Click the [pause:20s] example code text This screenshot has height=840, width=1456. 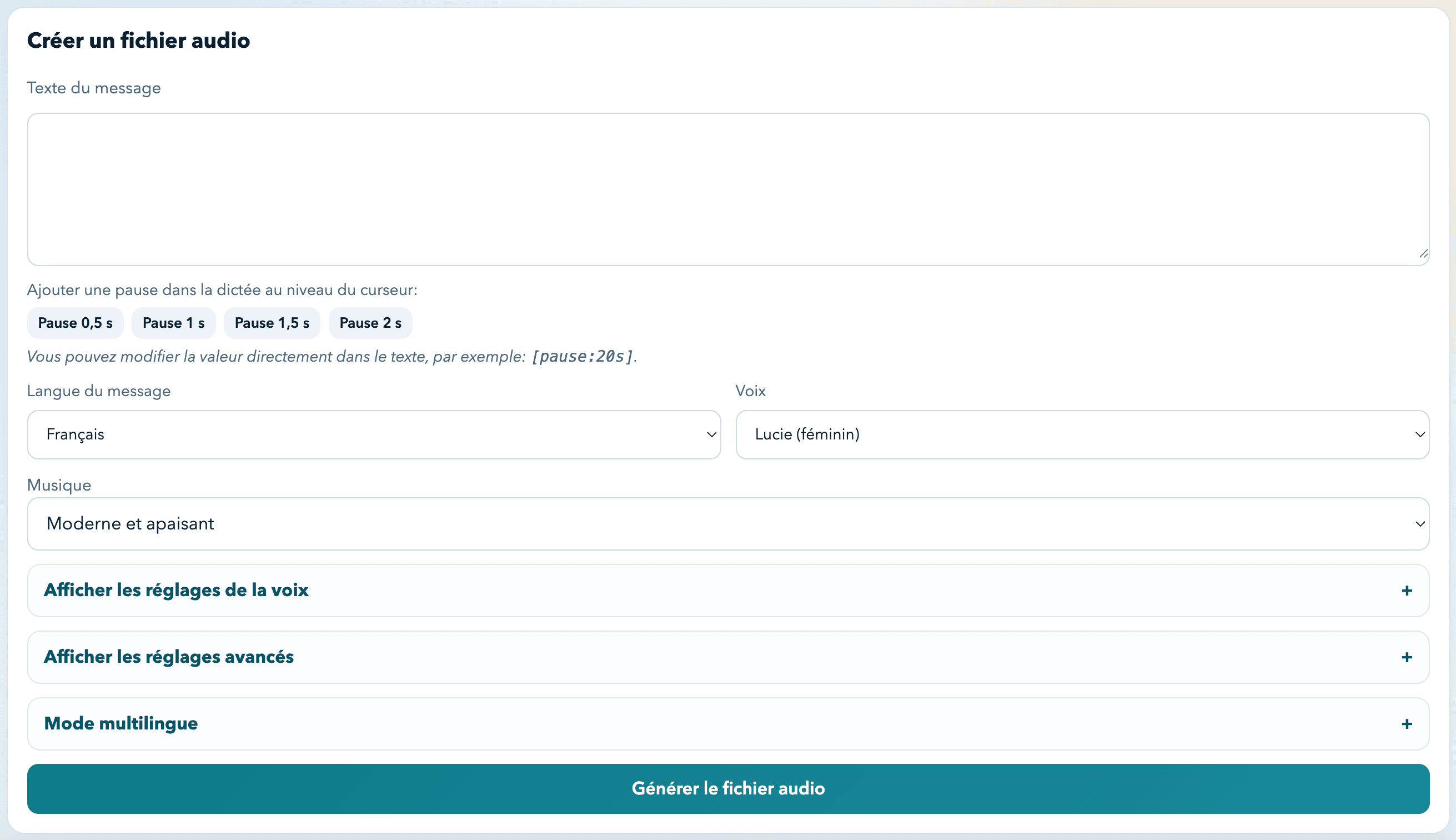582,357
